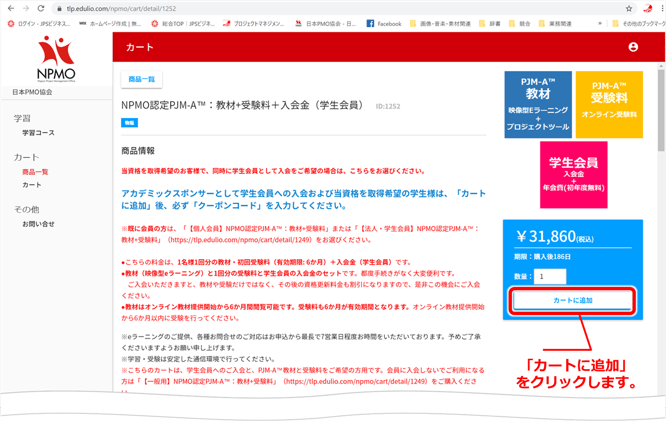The height and width of the screenshot is (423, 666).
Task: Click the カートに追加 button
Action: pyautogui.click(x=573, y=300)
